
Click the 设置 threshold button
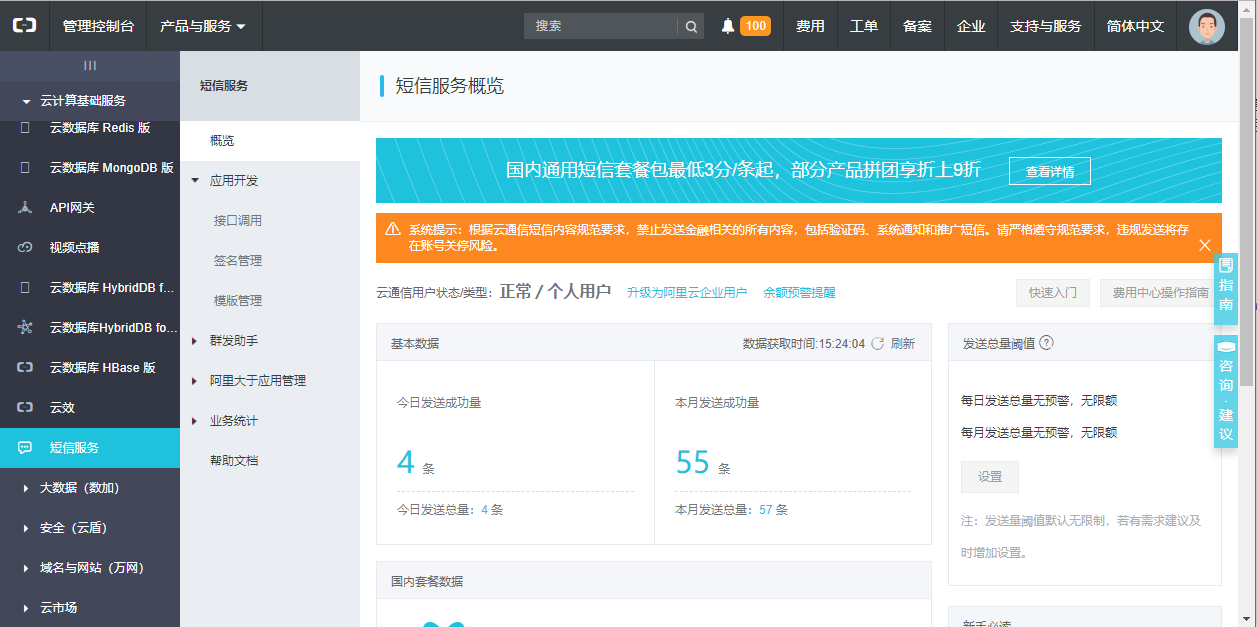[x=989, y=477]
